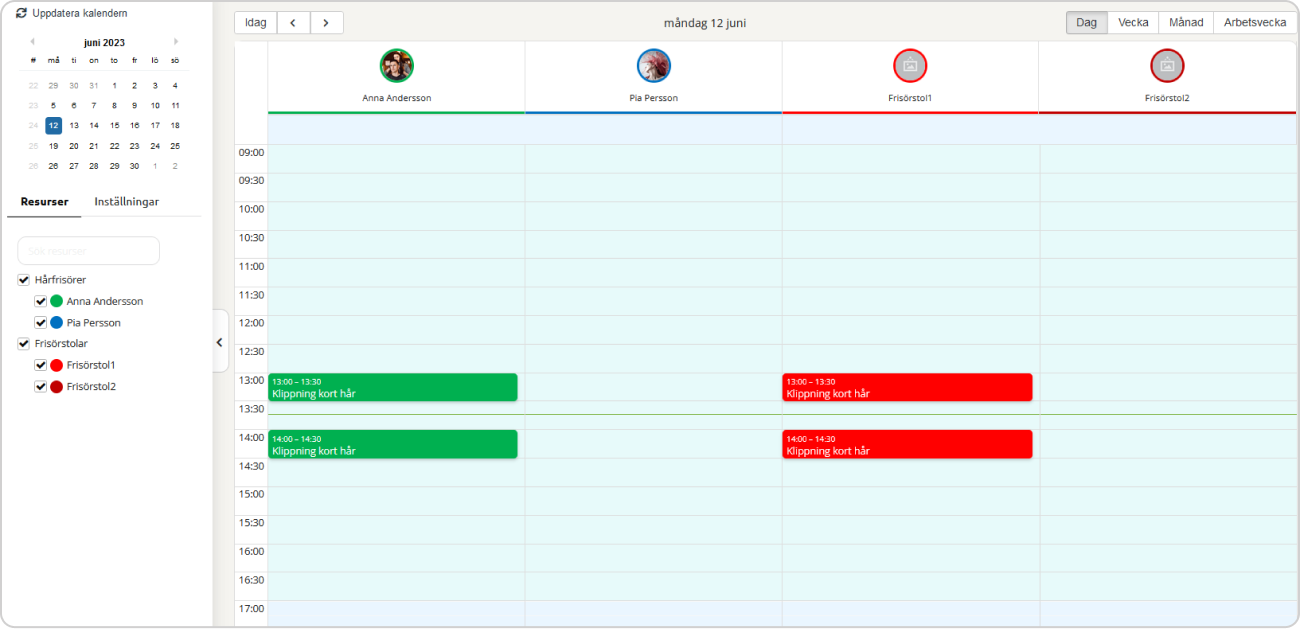Image resolution: width=1300 pixels, height=629 pixels.
Task: Open Anna Andersson's 13:00 Klippning kort hår booking
Action: (x=393, y=388)
